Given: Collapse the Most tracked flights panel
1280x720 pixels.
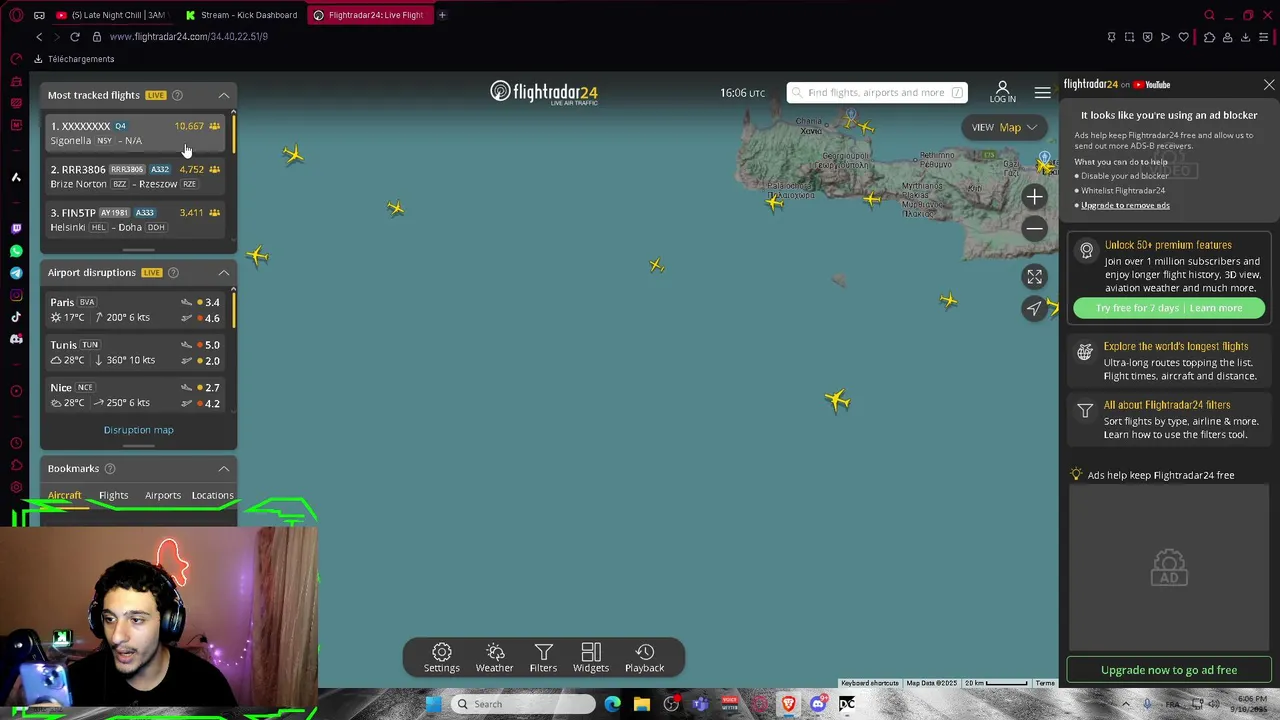Looking at the screenshot, I should (224, 95).
